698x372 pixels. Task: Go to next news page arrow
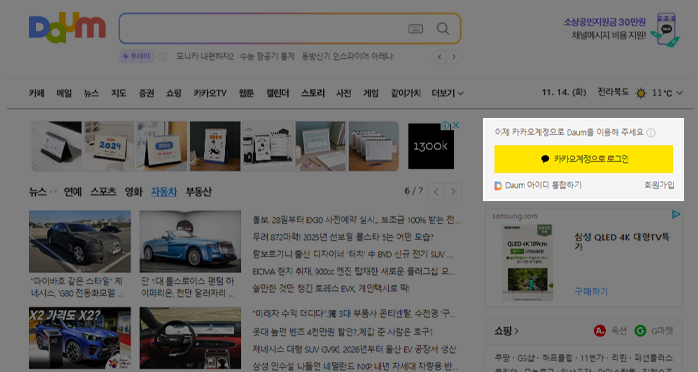453,192
